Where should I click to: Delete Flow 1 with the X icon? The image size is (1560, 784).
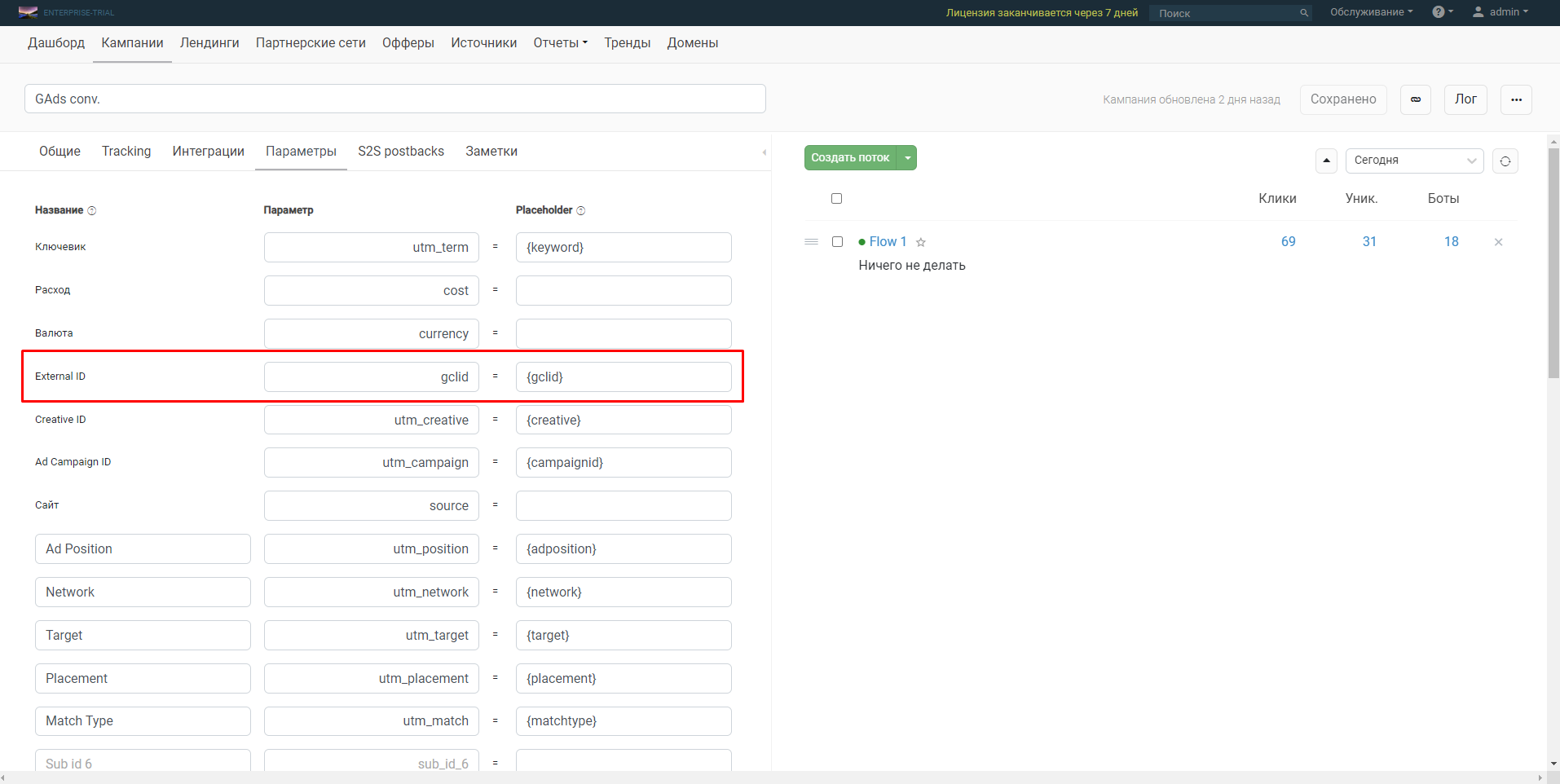click(x=1498, y=242)
